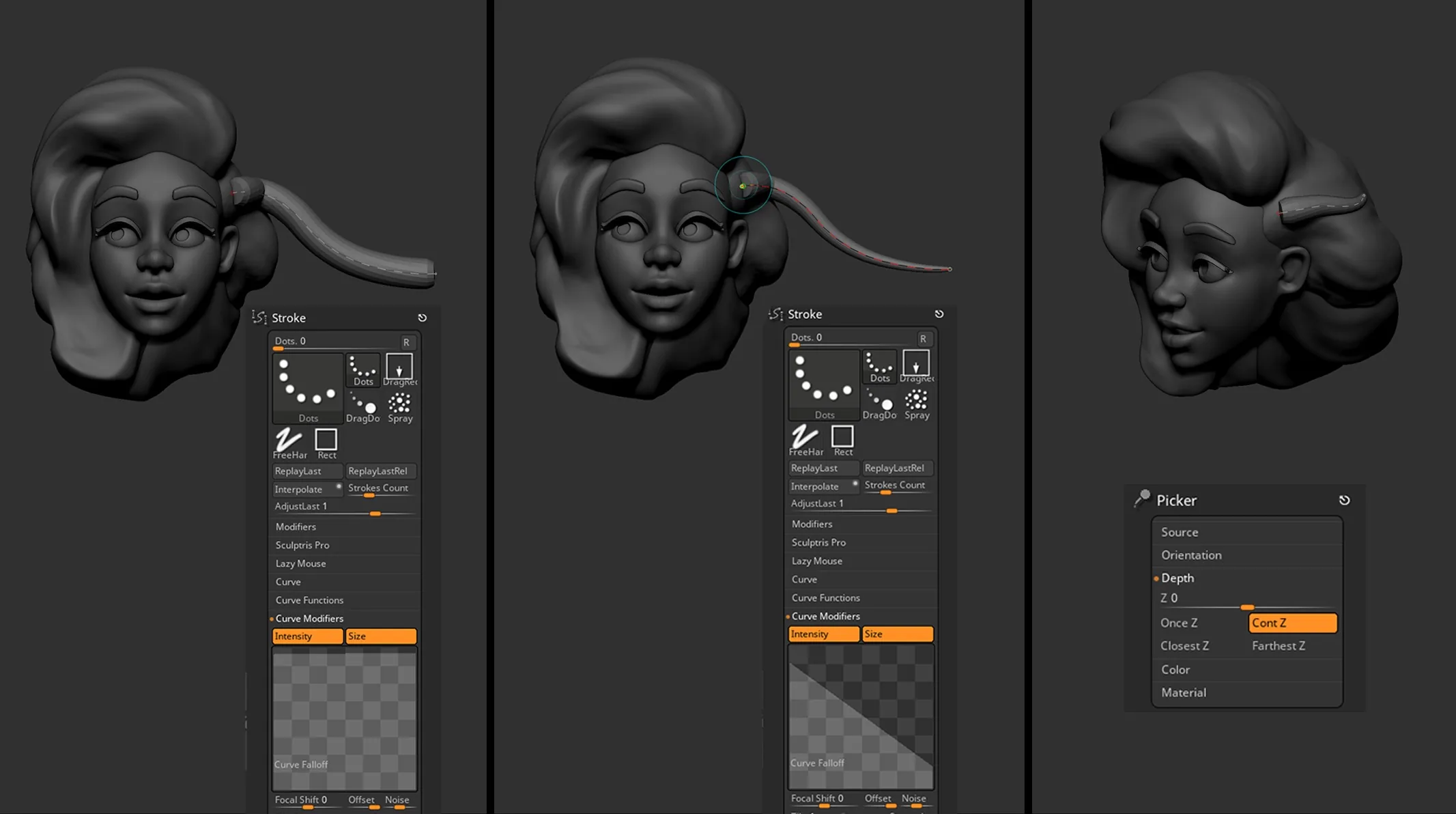Select large Dots stroke icon in middle Stroke panel
The width and height of the screenshot is (1456, 814).
824,384
